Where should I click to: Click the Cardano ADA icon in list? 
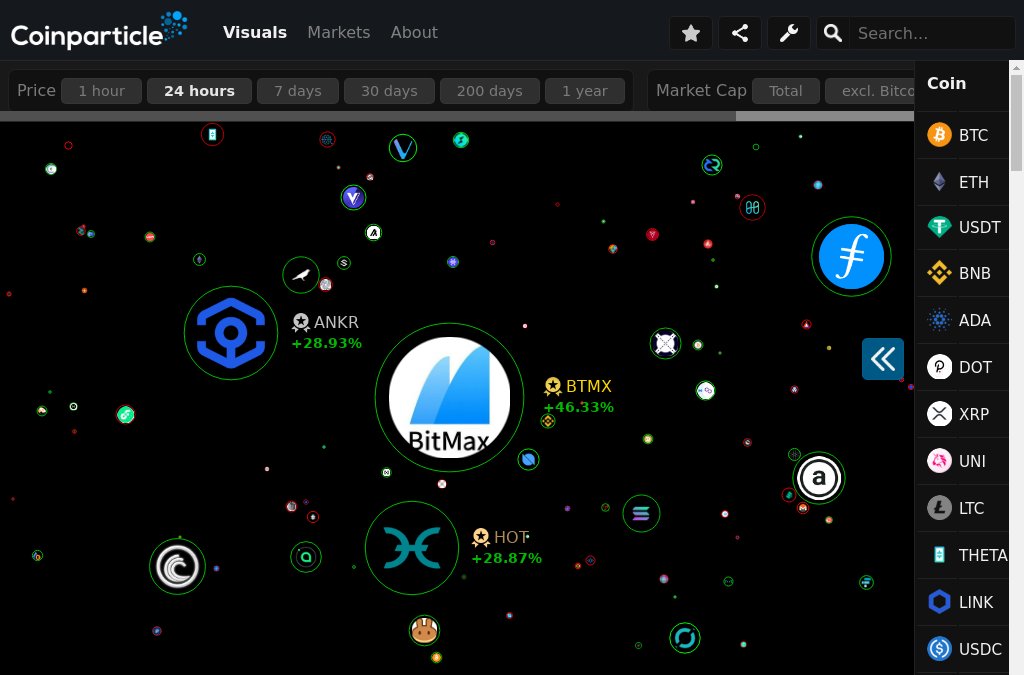(x=939, y=320)
